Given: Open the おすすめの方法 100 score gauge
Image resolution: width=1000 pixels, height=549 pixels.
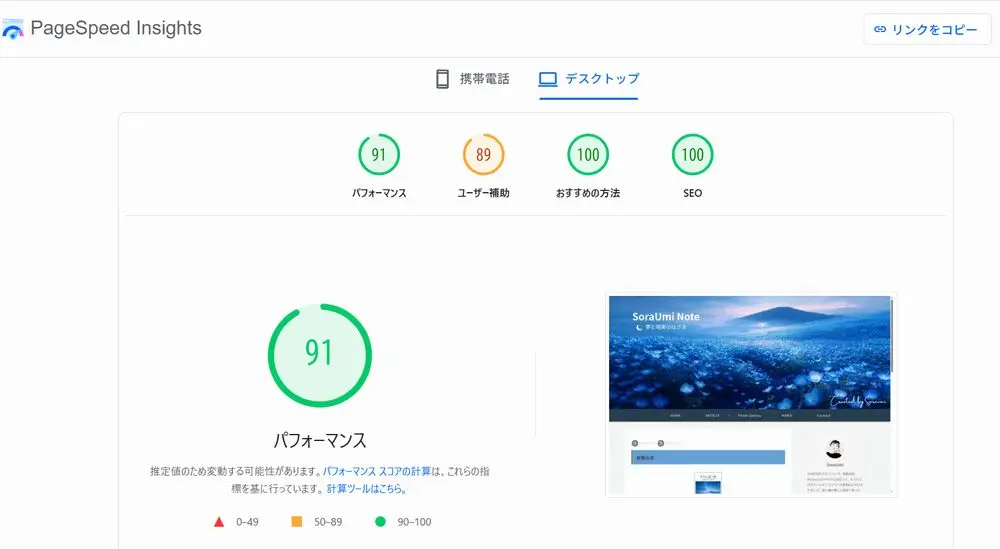Looking at the screenshot, I should click(588, 154).
